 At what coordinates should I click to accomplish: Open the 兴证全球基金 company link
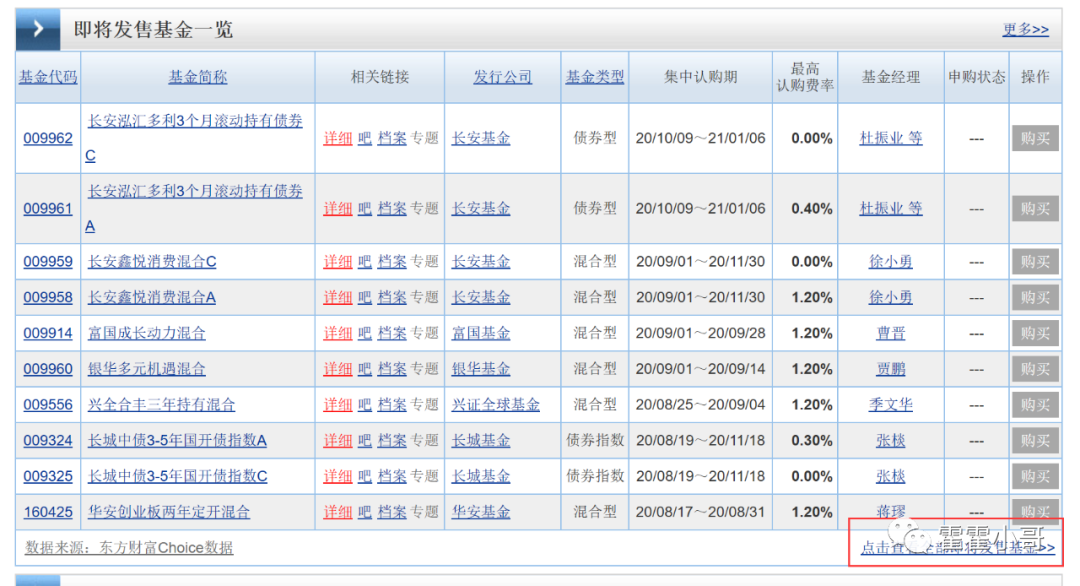tap(496, 405)
